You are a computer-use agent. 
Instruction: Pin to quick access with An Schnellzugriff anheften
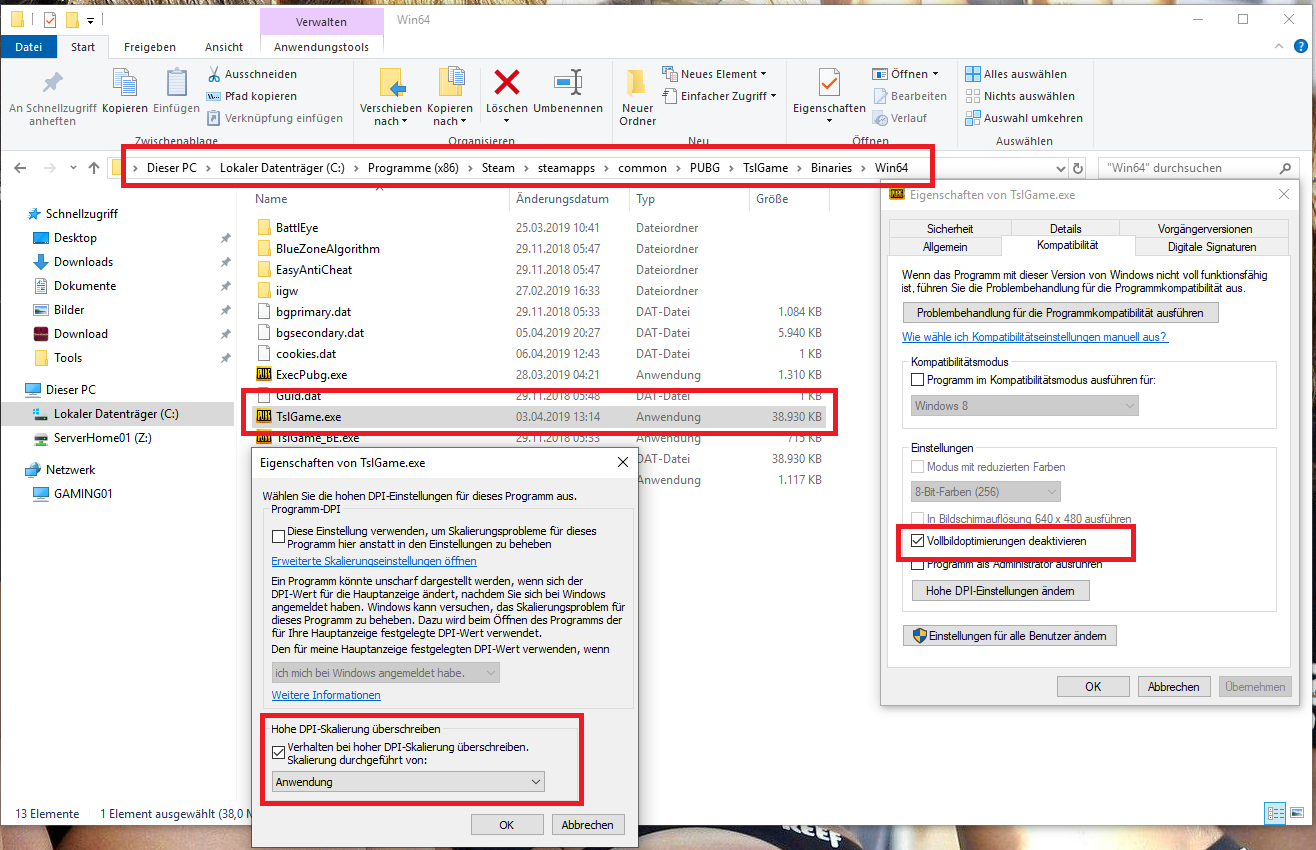click(x=52, y=98)
